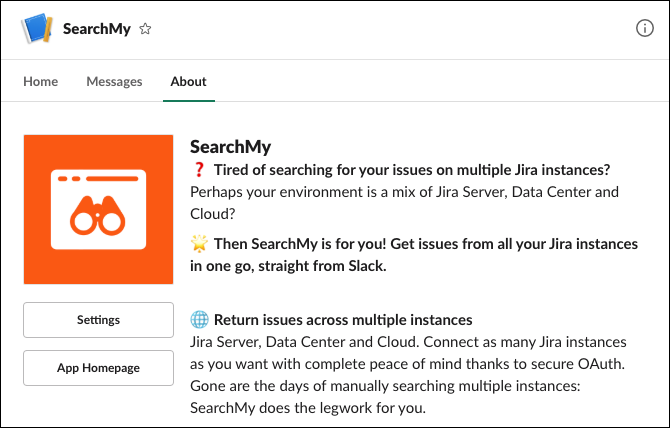Click 'Gone are the days of manually' line
This screenshot has width=670, height=428.
[x=385, y=386]
